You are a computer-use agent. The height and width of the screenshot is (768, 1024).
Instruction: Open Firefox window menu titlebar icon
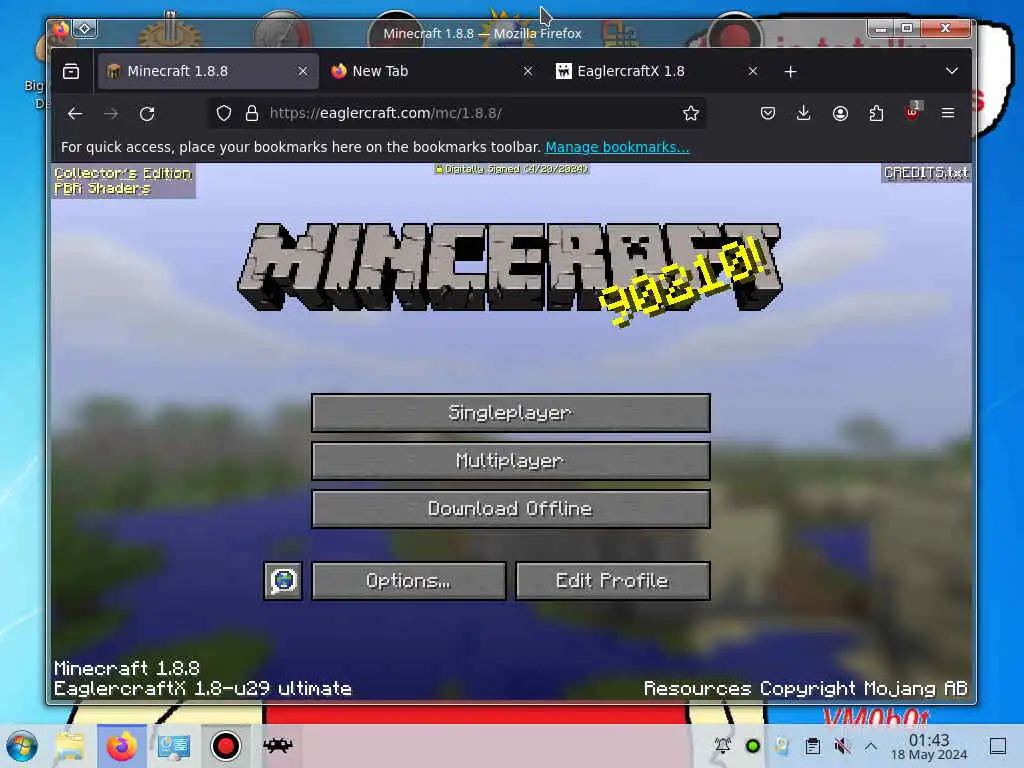click(x=61, y=28)
